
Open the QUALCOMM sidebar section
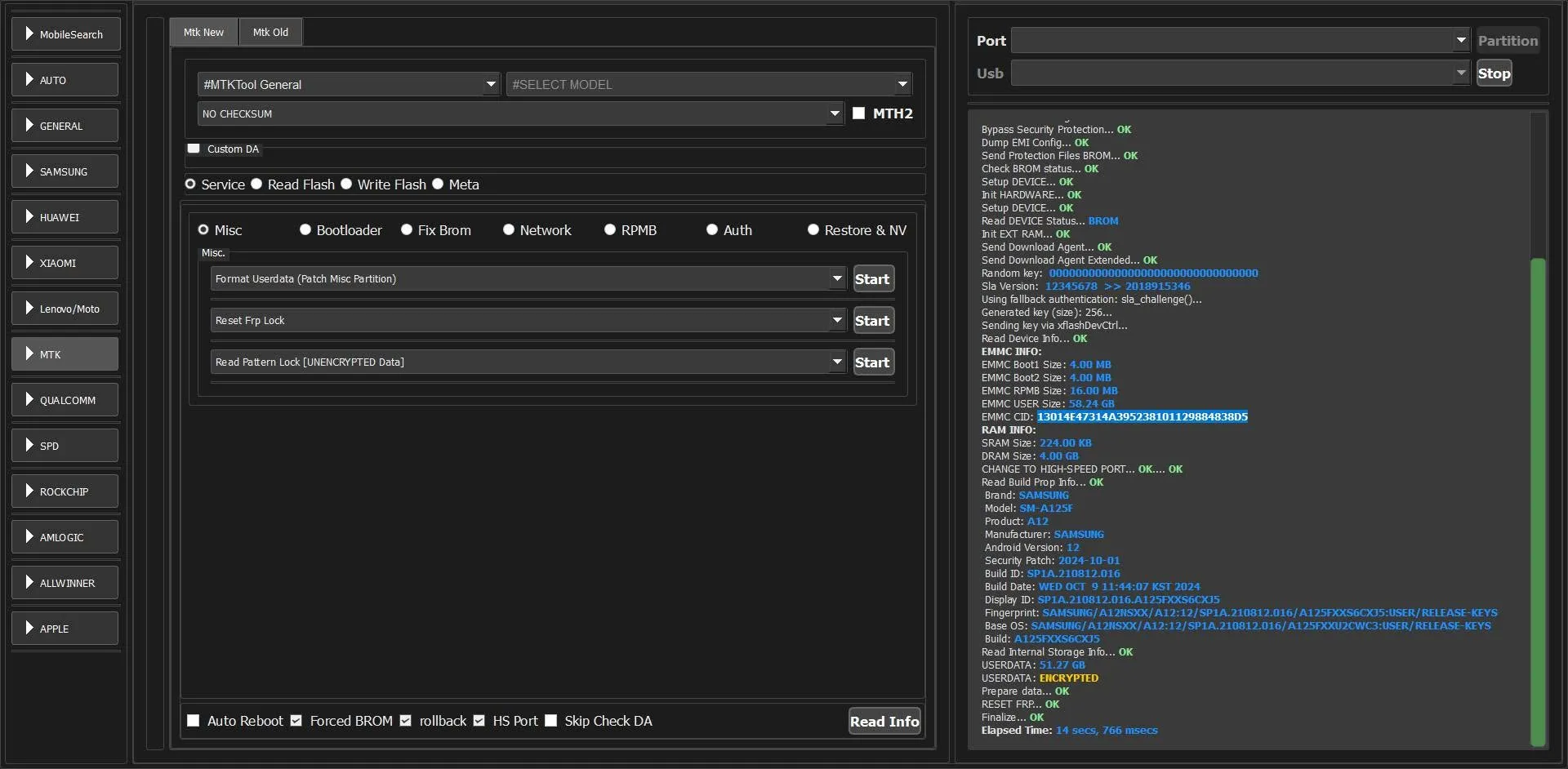tap(66, 400)
